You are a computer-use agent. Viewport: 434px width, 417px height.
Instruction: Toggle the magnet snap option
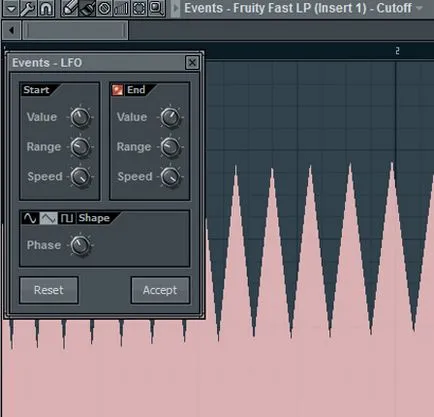46,8
